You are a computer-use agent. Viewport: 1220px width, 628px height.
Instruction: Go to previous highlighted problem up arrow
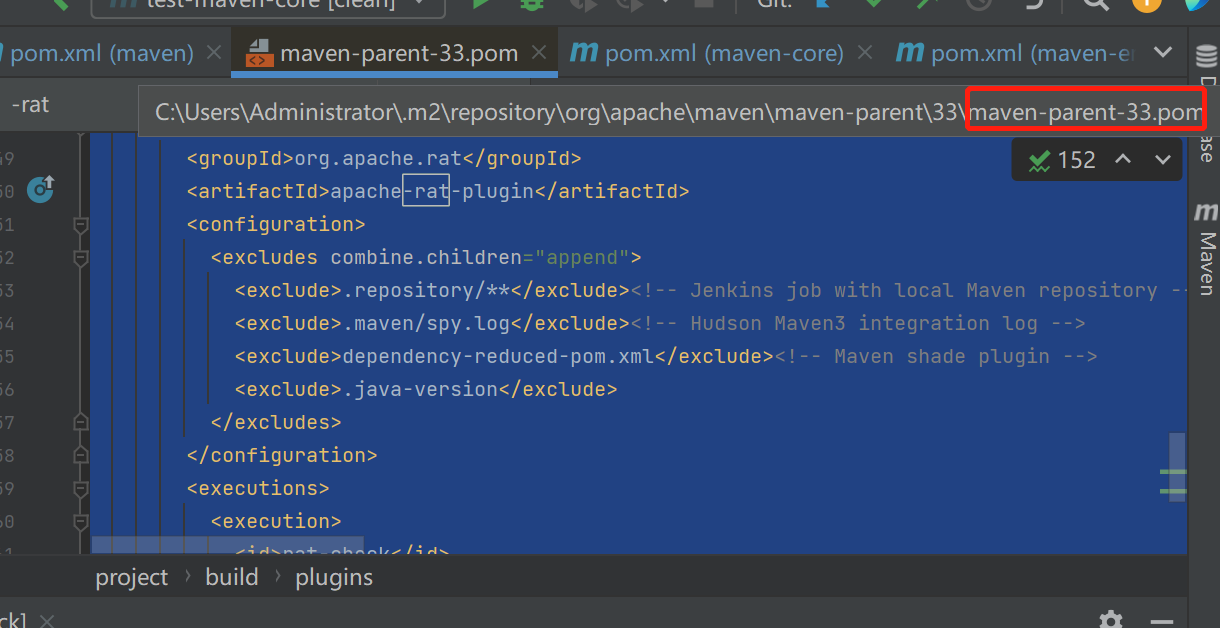point(1123,160)
